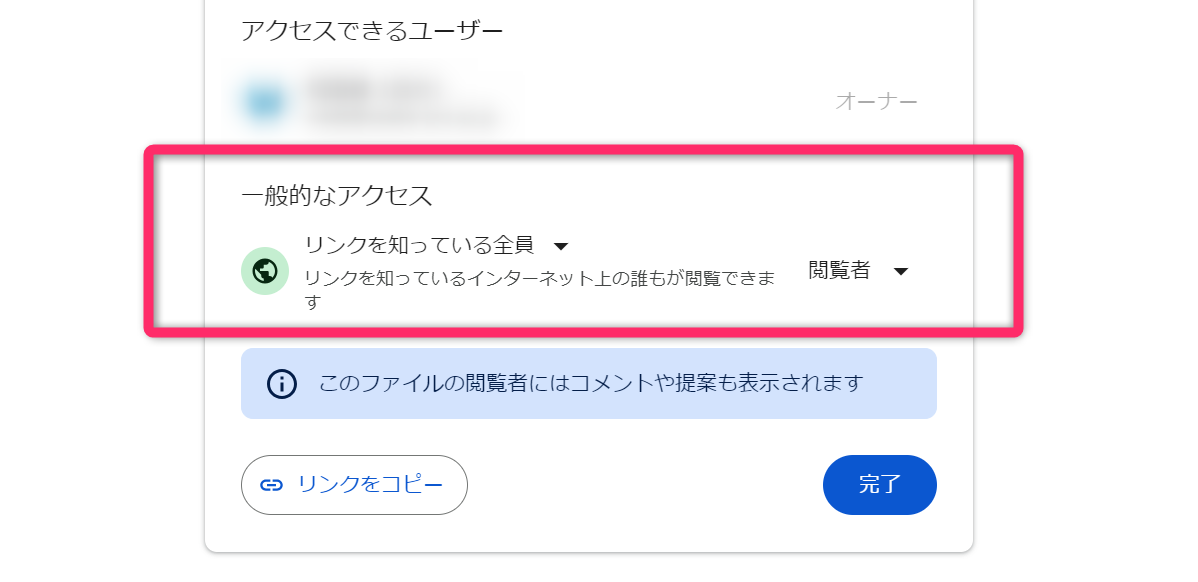The image size is (1198, 582).
Task: Click the blurred owner email address
Action: click(400, 118)
